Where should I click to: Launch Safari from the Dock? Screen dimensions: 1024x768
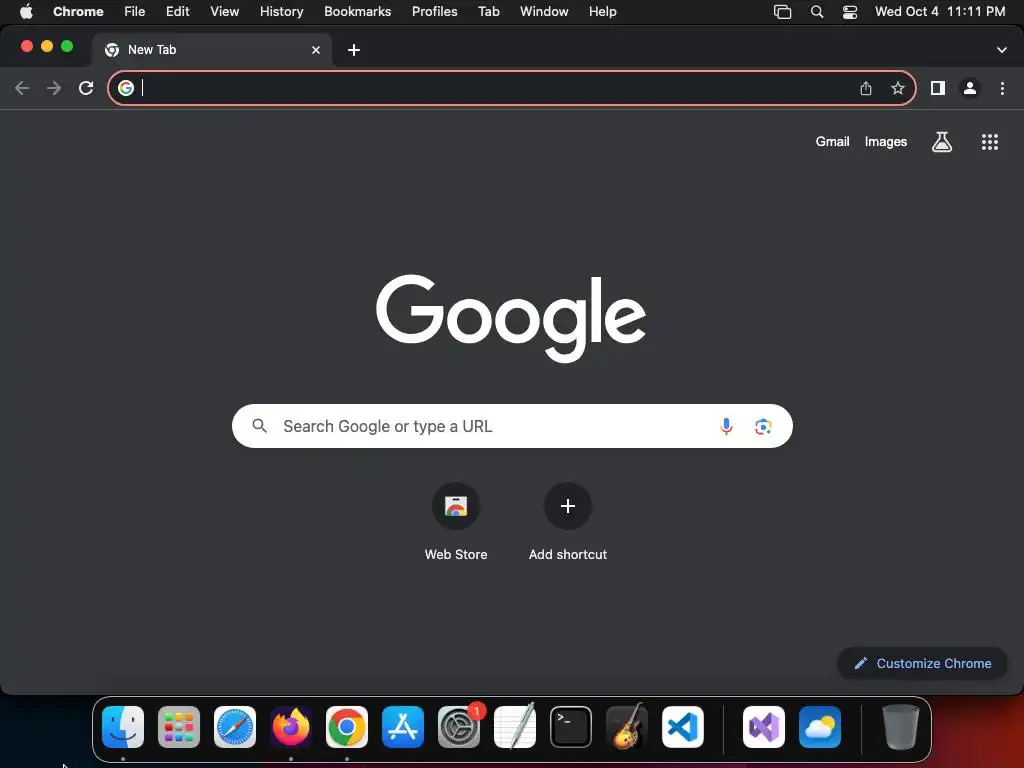pyautogui.click(x=235, y=727)
